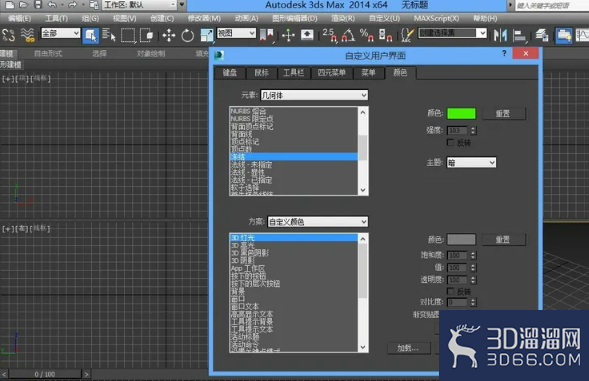Open the Layer Manager icon

[x=542, y=35]
